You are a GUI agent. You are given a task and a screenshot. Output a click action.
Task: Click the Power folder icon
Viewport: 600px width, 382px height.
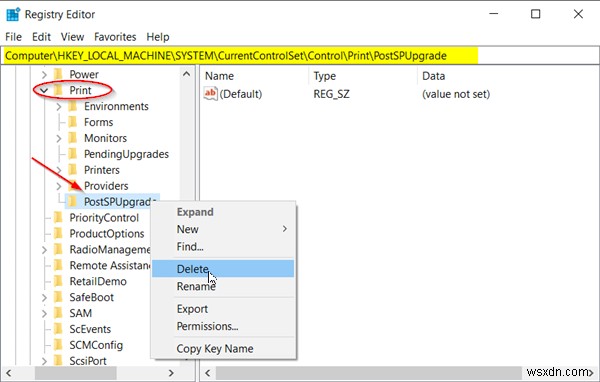pyautogui.click(x=58, y=74)
